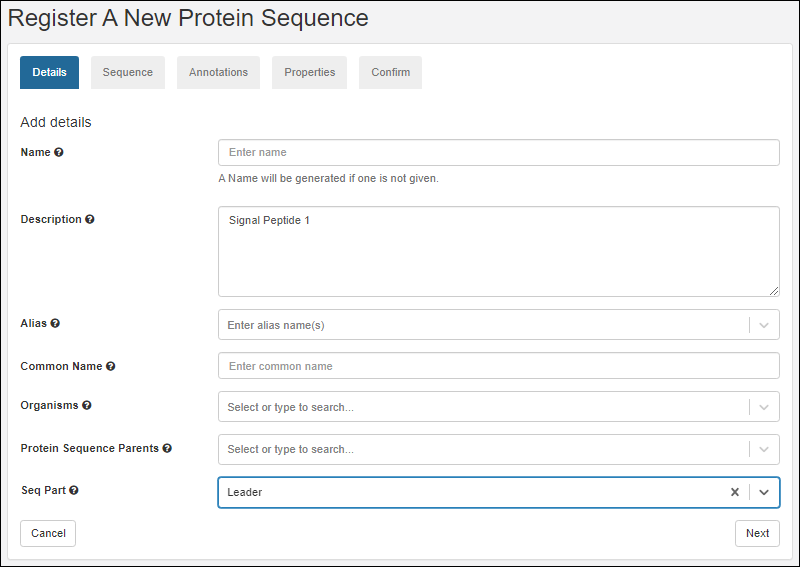Open the Properties tab
800x567 pixels.
pos(309,72)
